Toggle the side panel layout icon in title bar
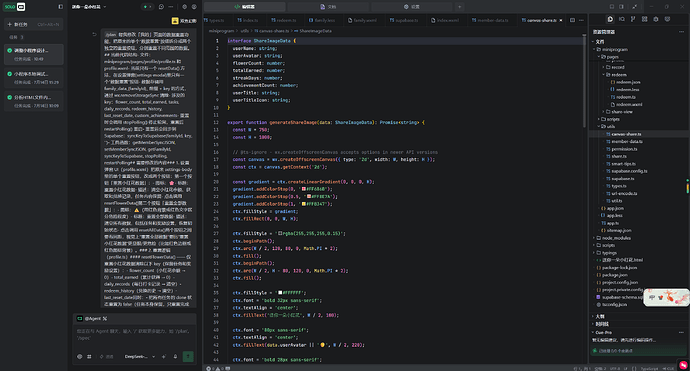This screenshot has width=690, height=371. click(621, 7)
